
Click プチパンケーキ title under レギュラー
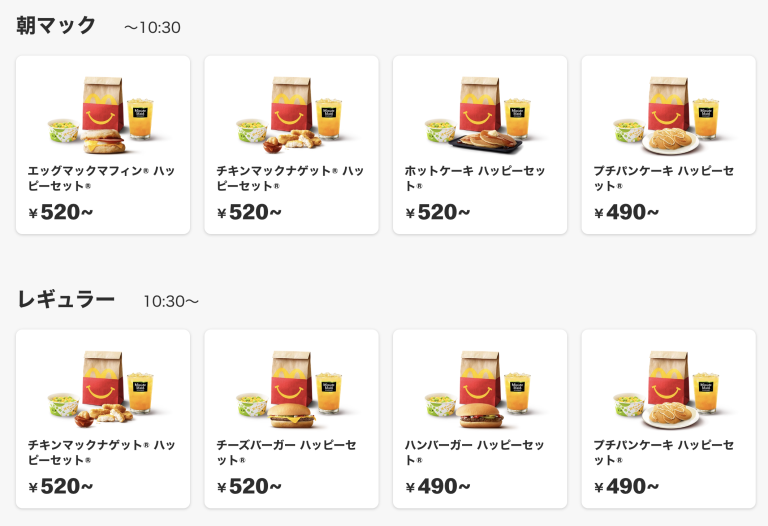point(663,452)
